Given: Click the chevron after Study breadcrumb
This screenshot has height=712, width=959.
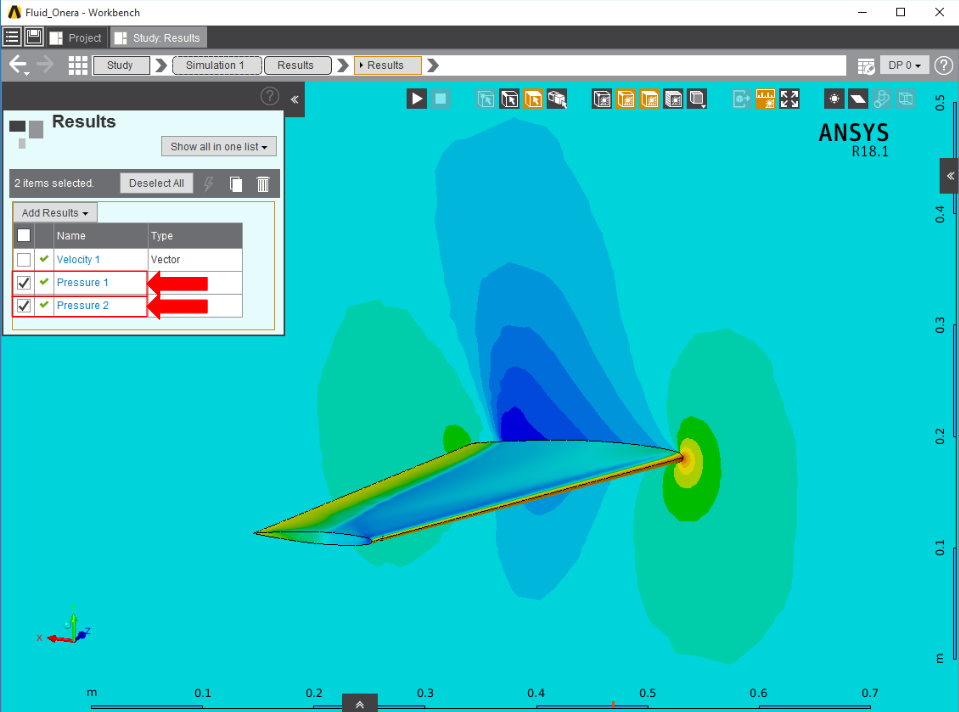Looking at the screenshot, I should [161, 65].
